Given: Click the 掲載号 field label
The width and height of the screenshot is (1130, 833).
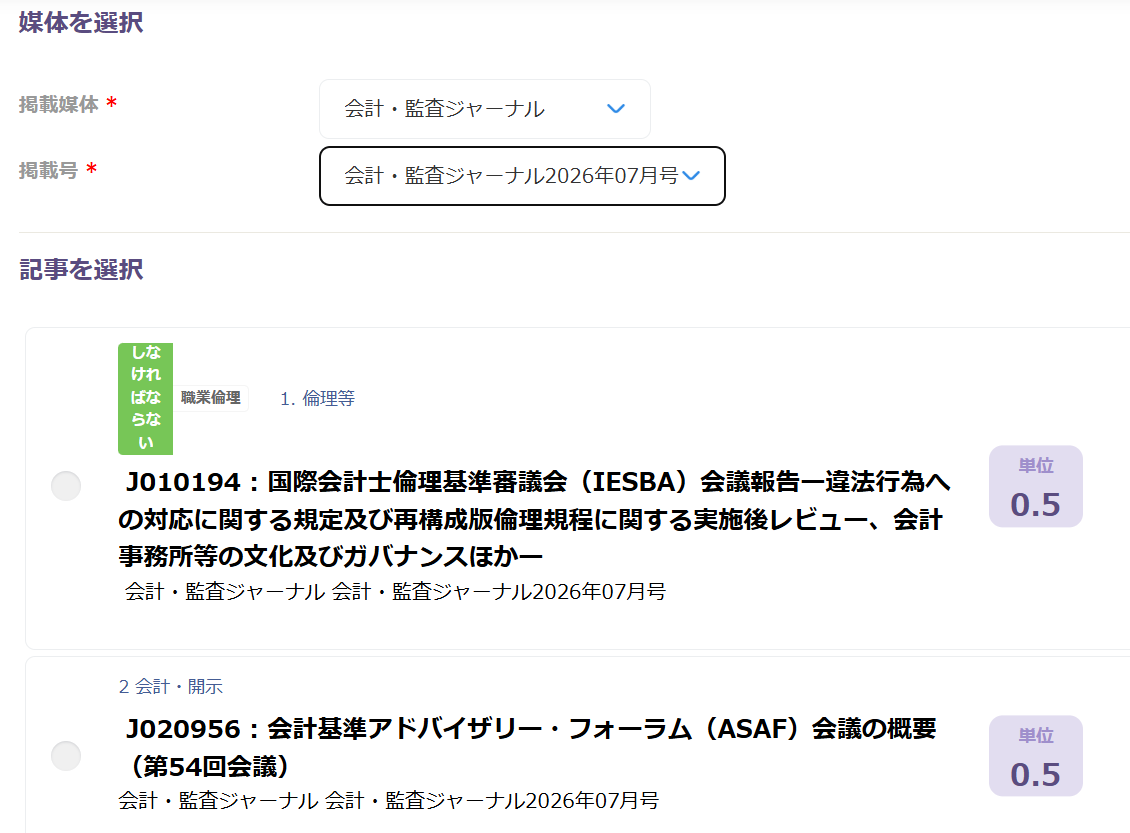Looking at the screenshot, I should [x=48, y=171].
